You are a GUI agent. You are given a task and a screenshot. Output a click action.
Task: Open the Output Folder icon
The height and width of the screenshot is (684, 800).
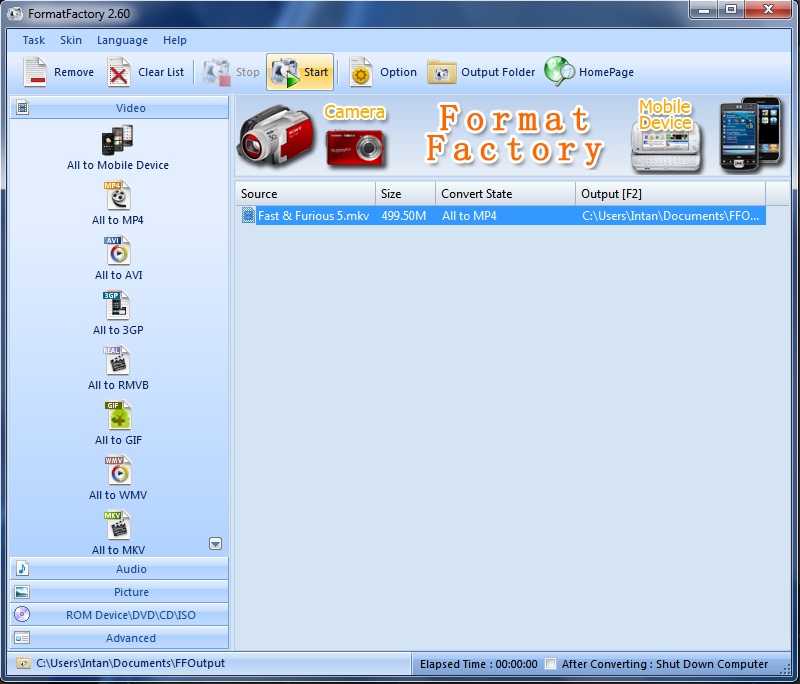point(441,72)
